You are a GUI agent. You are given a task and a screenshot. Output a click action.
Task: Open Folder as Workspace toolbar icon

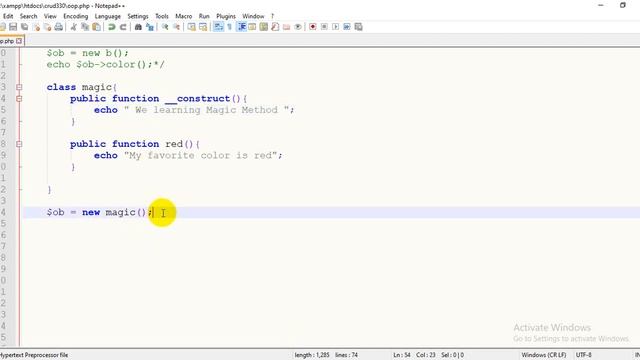(287, 27)
